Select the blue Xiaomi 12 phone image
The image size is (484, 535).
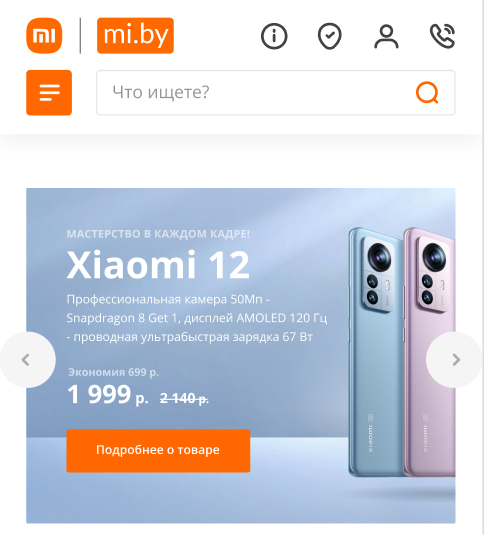[377, 352]
